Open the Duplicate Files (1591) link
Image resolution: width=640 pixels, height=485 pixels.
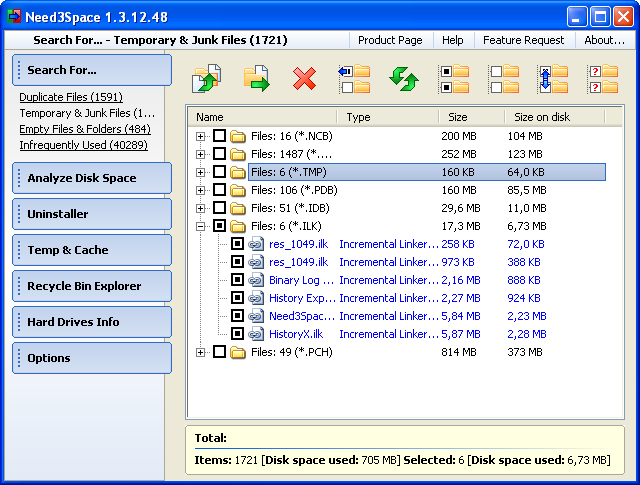(x=71, y=97)
